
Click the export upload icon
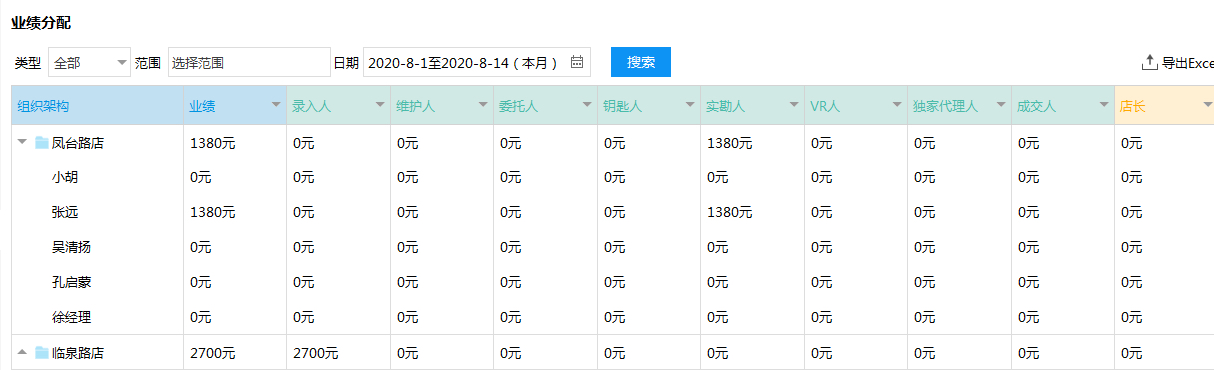click(1149, 62)
